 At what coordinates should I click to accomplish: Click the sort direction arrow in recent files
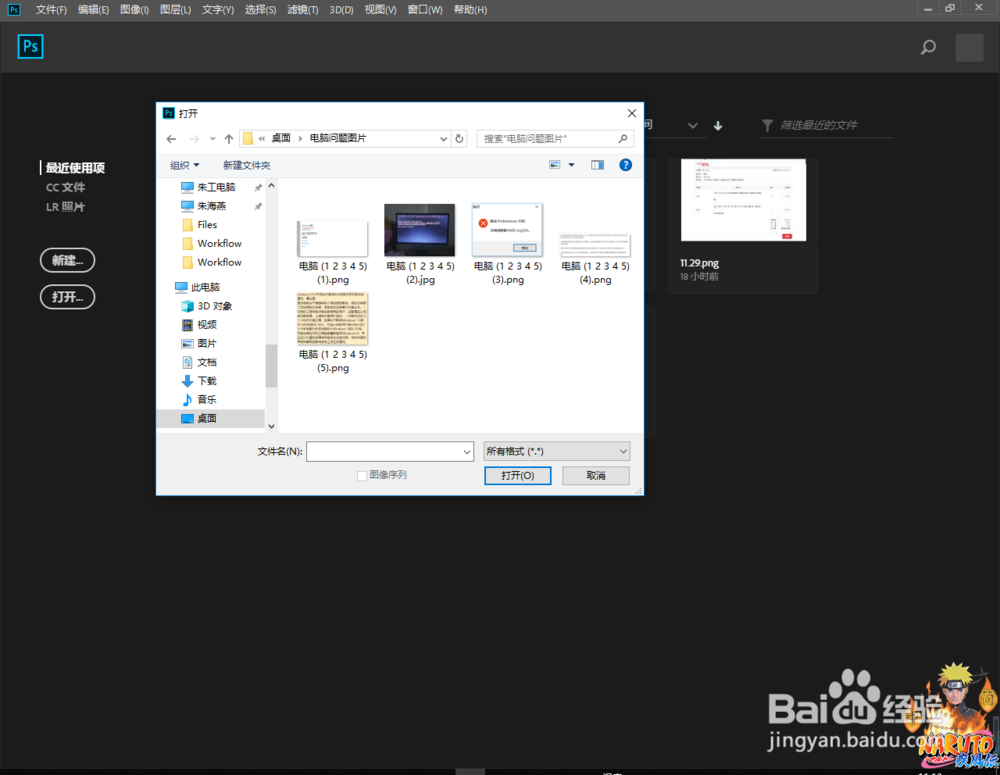718,126
